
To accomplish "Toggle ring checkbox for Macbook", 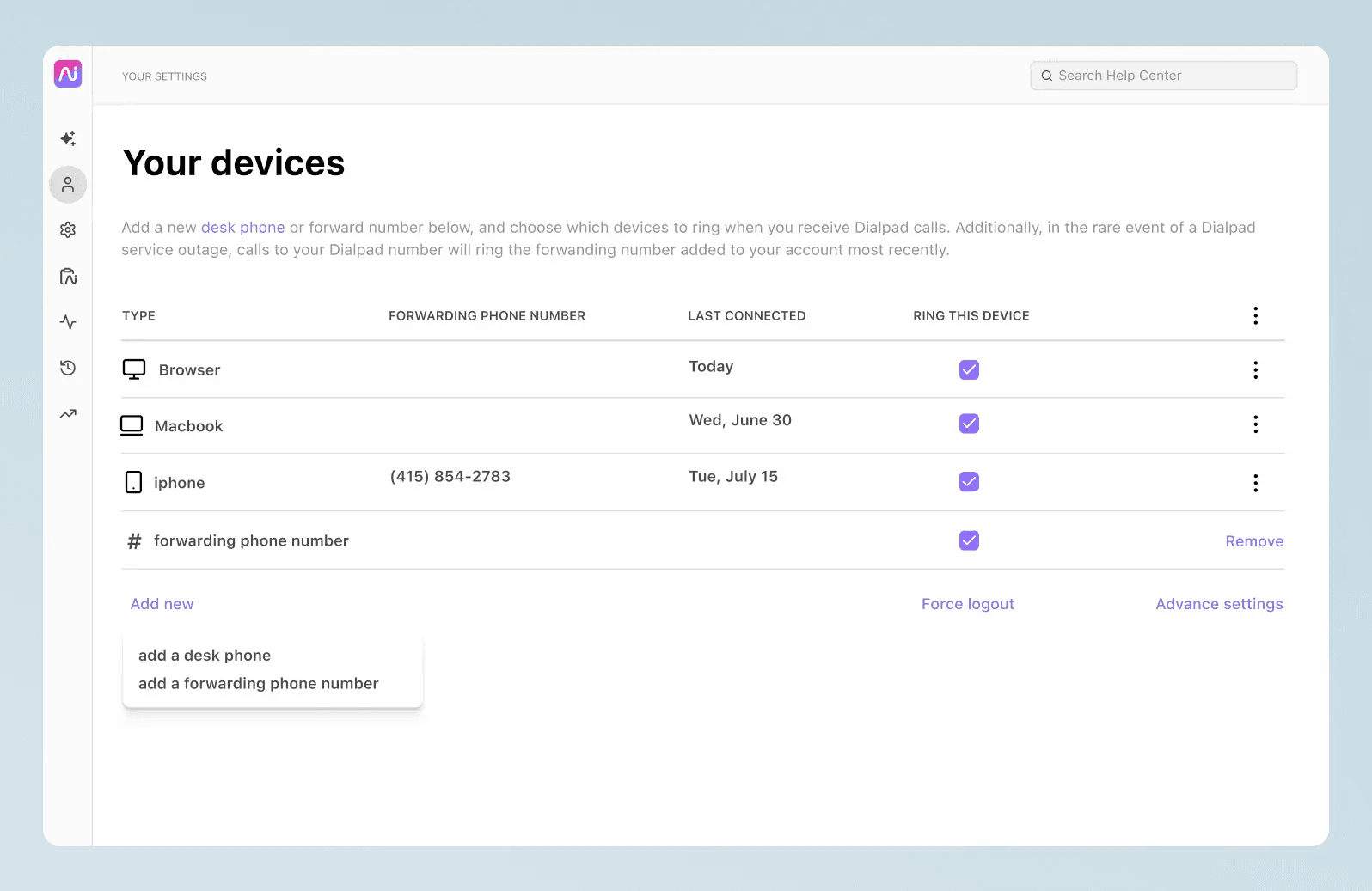I will [969, 424].
